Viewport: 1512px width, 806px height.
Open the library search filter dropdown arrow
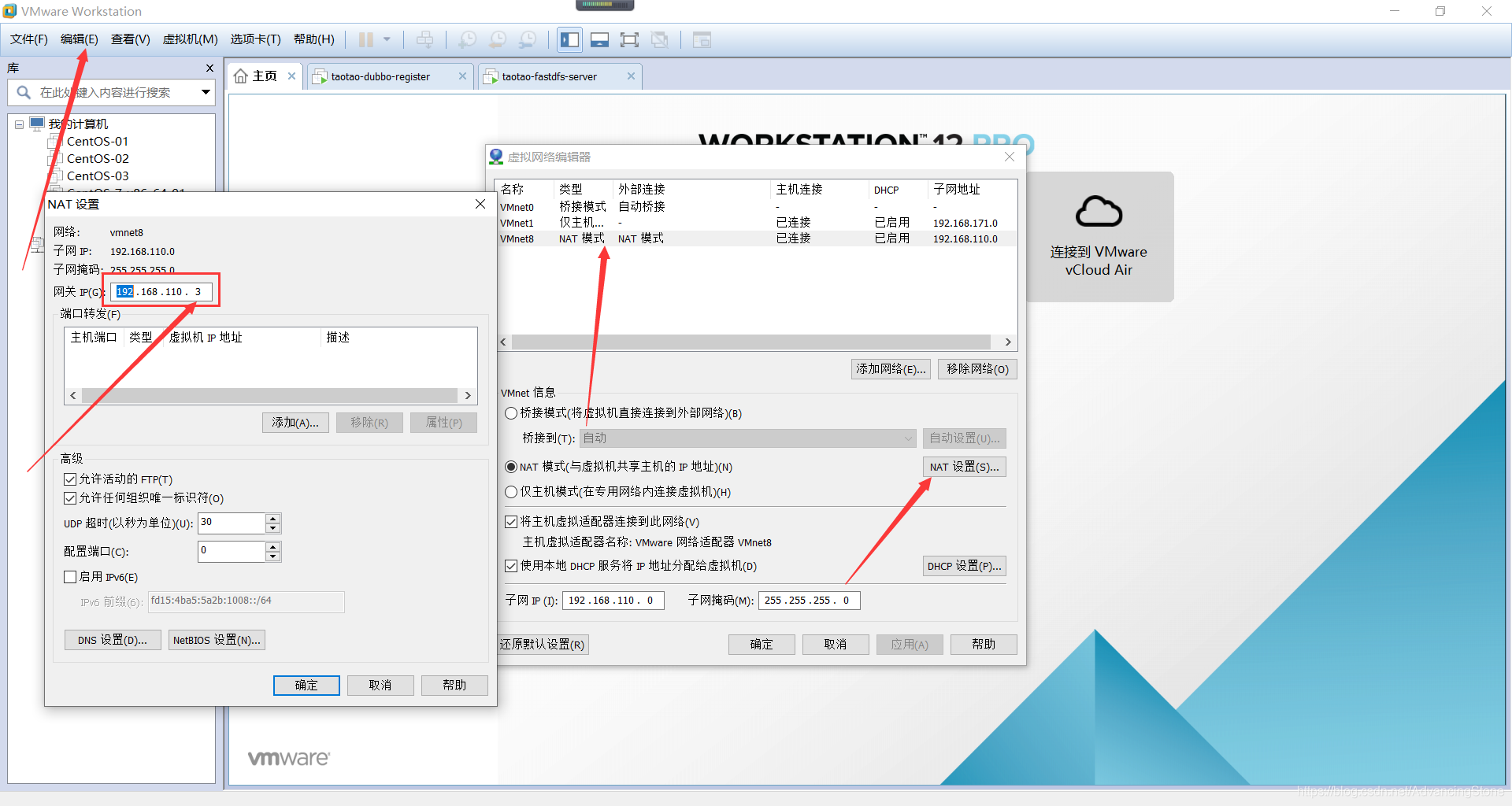coord(206,92)
